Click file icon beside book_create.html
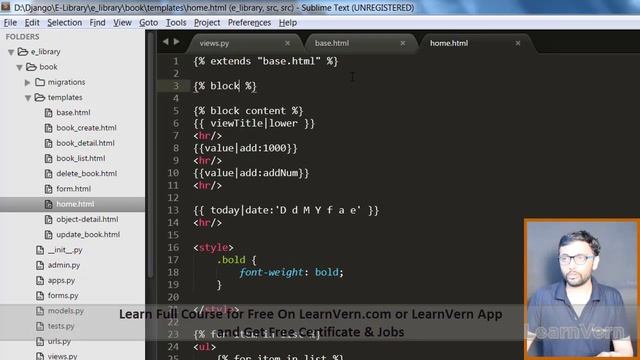This screenshot has width=640, height=360. [x=48, y=128]
